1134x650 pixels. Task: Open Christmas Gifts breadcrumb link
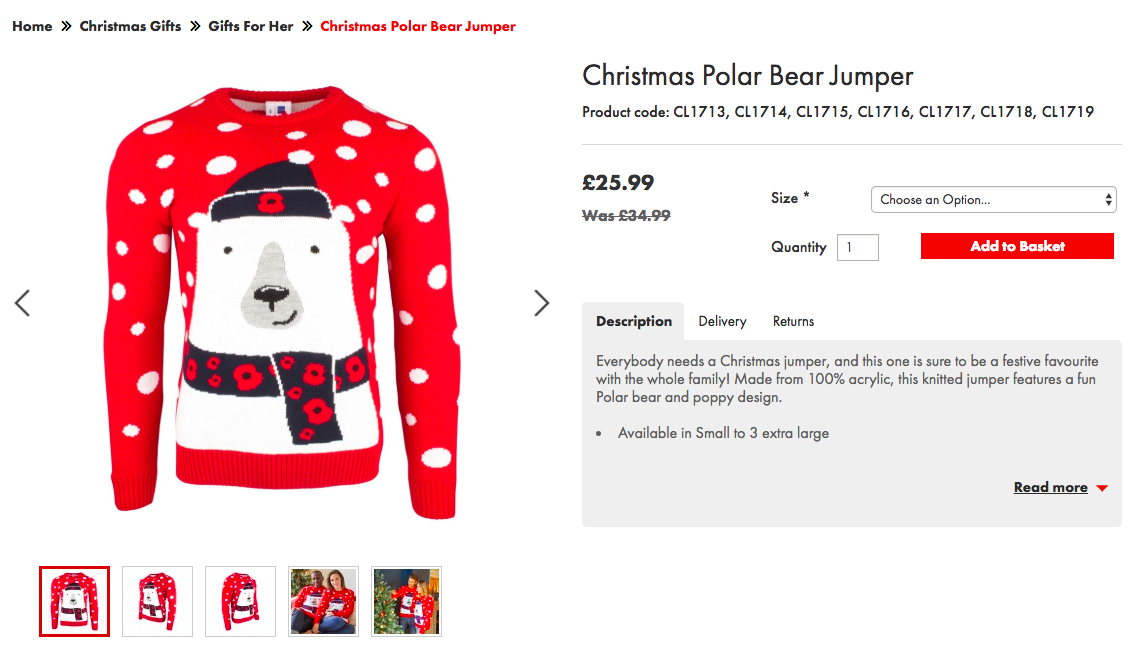(130, 26)
